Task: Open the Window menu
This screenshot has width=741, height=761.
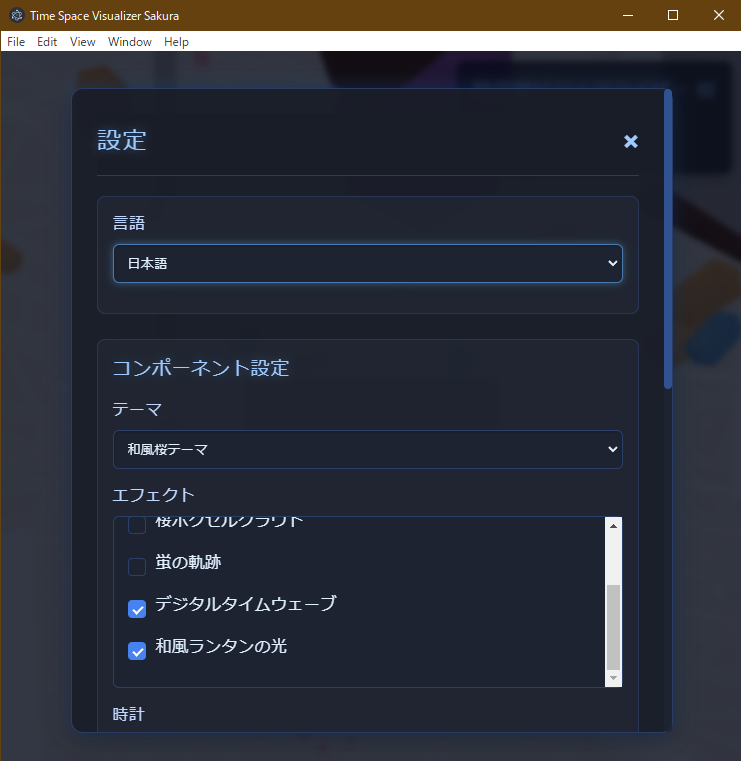Action: click(x=130, y=42)
